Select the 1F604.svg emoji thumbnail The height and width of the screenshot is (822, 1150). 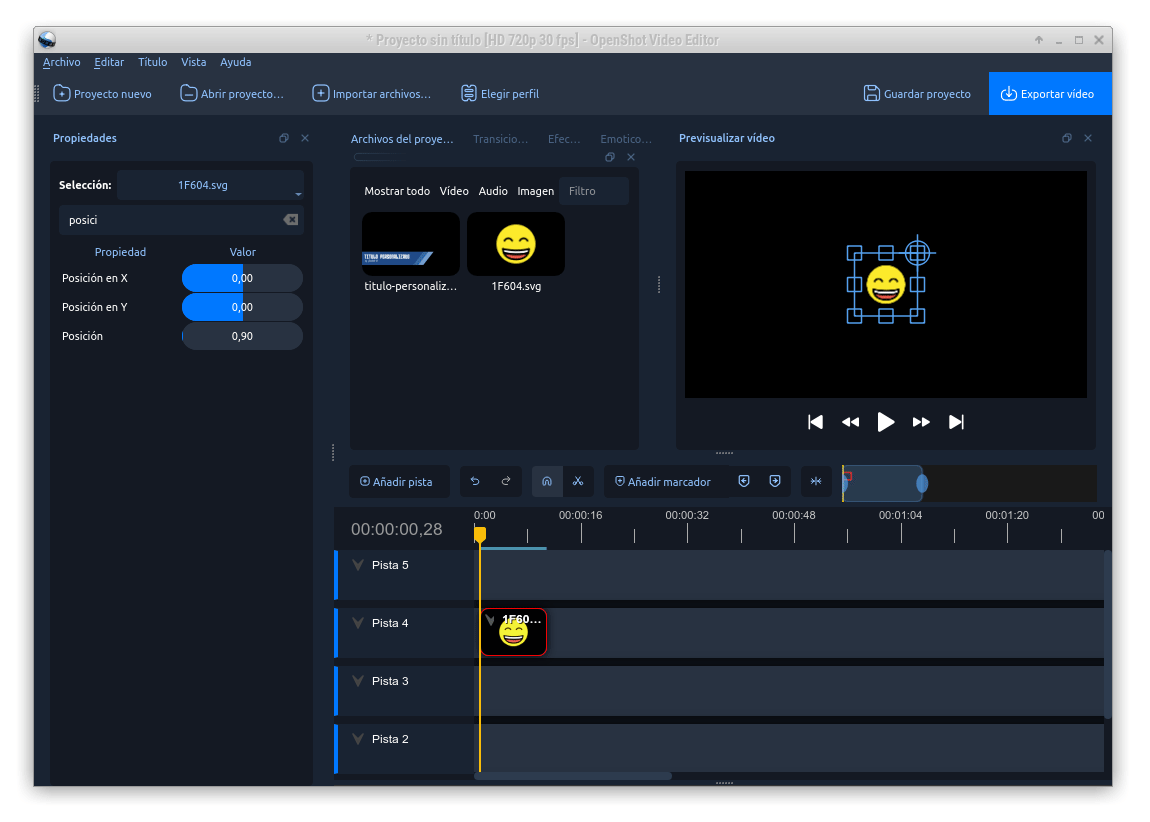click(516, 245)
